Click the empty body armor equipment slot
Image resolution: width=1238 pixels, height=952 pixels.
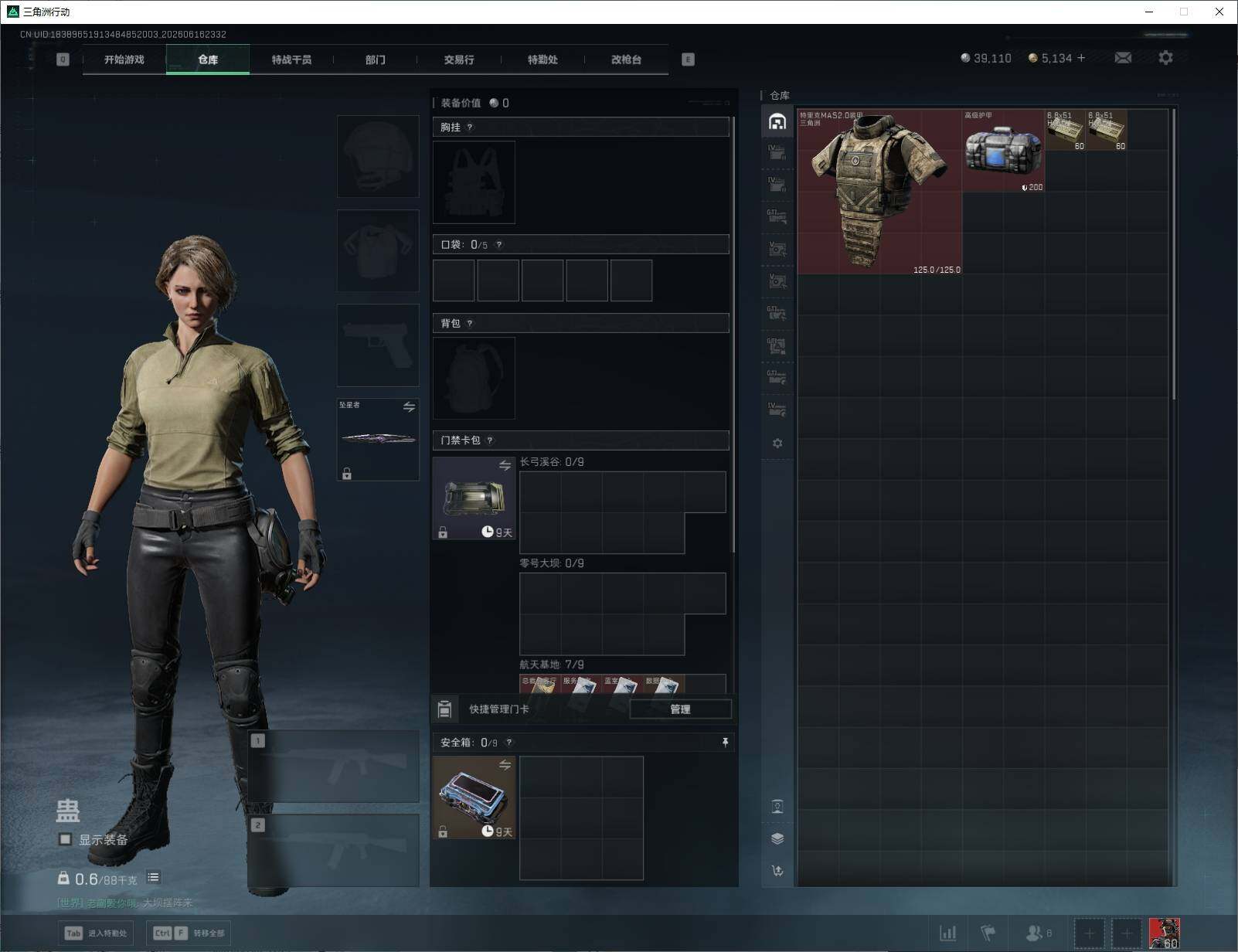378,251
